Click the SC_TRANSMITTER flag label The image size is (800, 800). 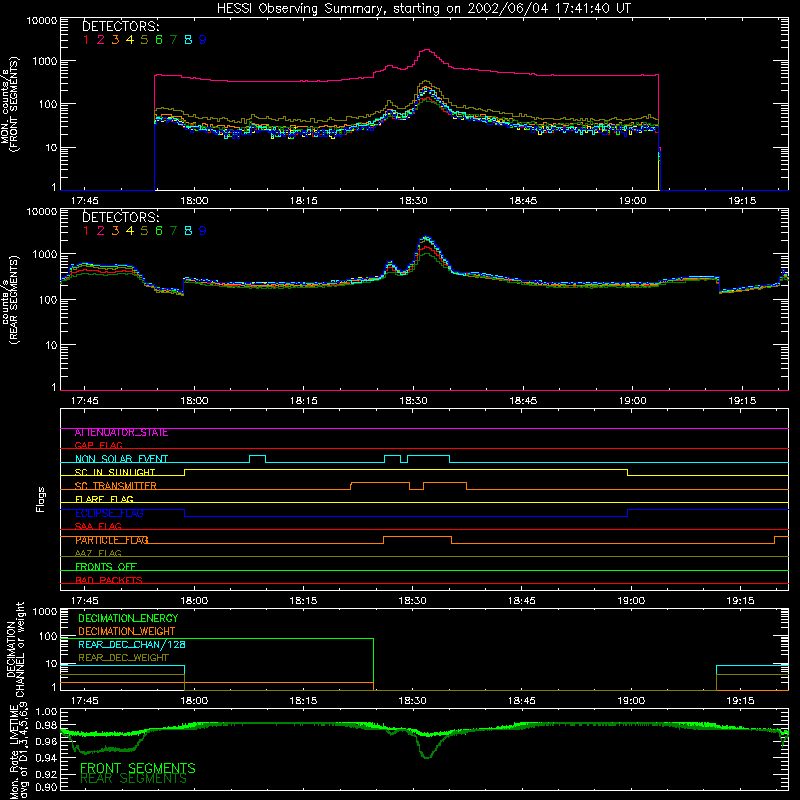[x=115, y=486]
